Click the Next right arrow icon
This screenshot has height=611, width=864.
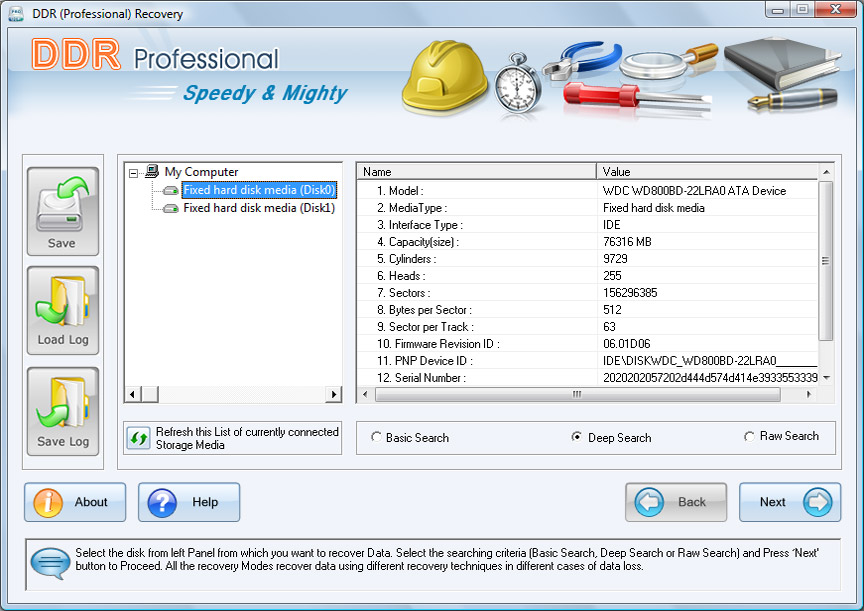818,502
